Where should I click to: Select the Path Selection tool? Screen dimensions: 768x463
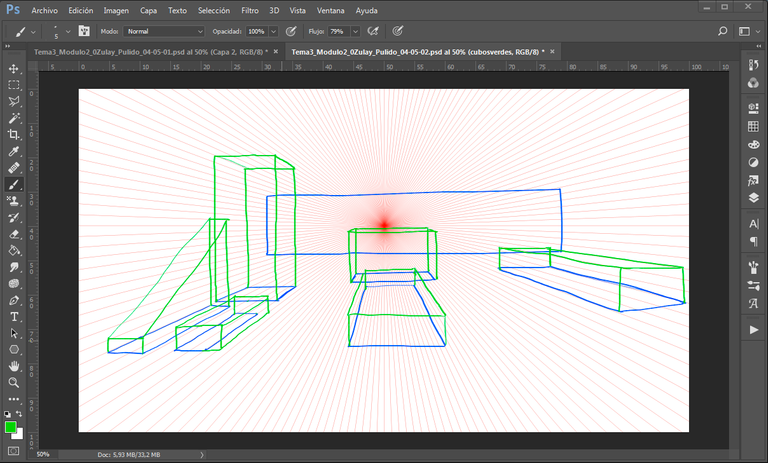14,334
